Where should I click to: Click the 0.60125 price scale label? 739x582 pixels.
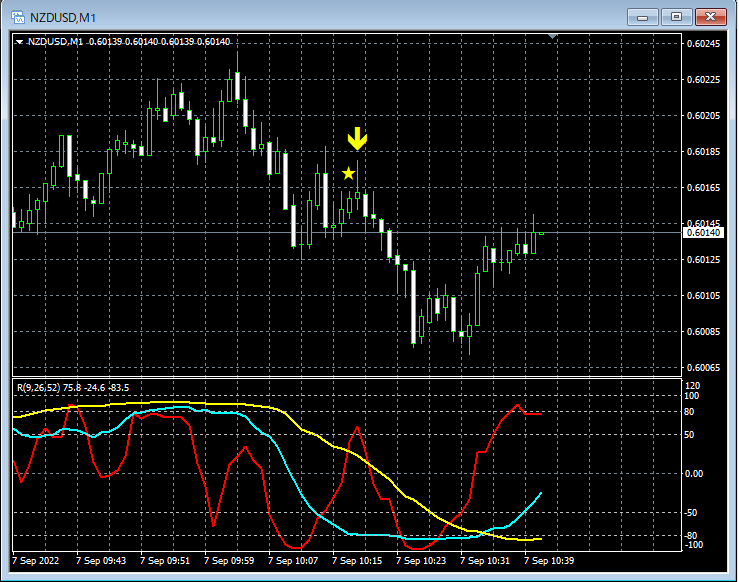[704, 260]
